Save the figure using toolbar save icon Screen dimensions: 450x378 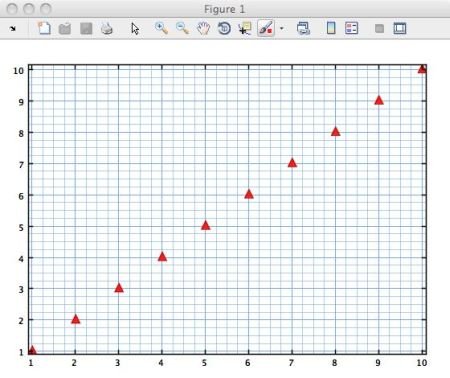pyautogui.click(x=86, y=29)
